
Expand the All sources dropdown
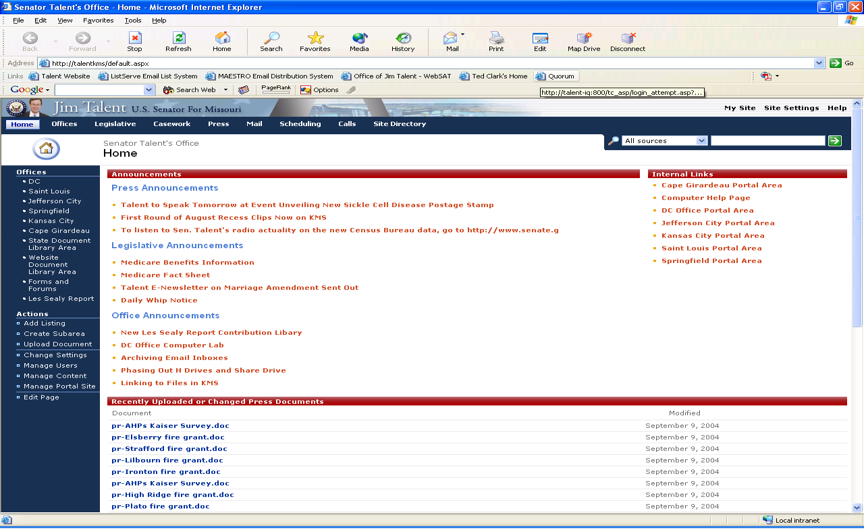[701, 141]
